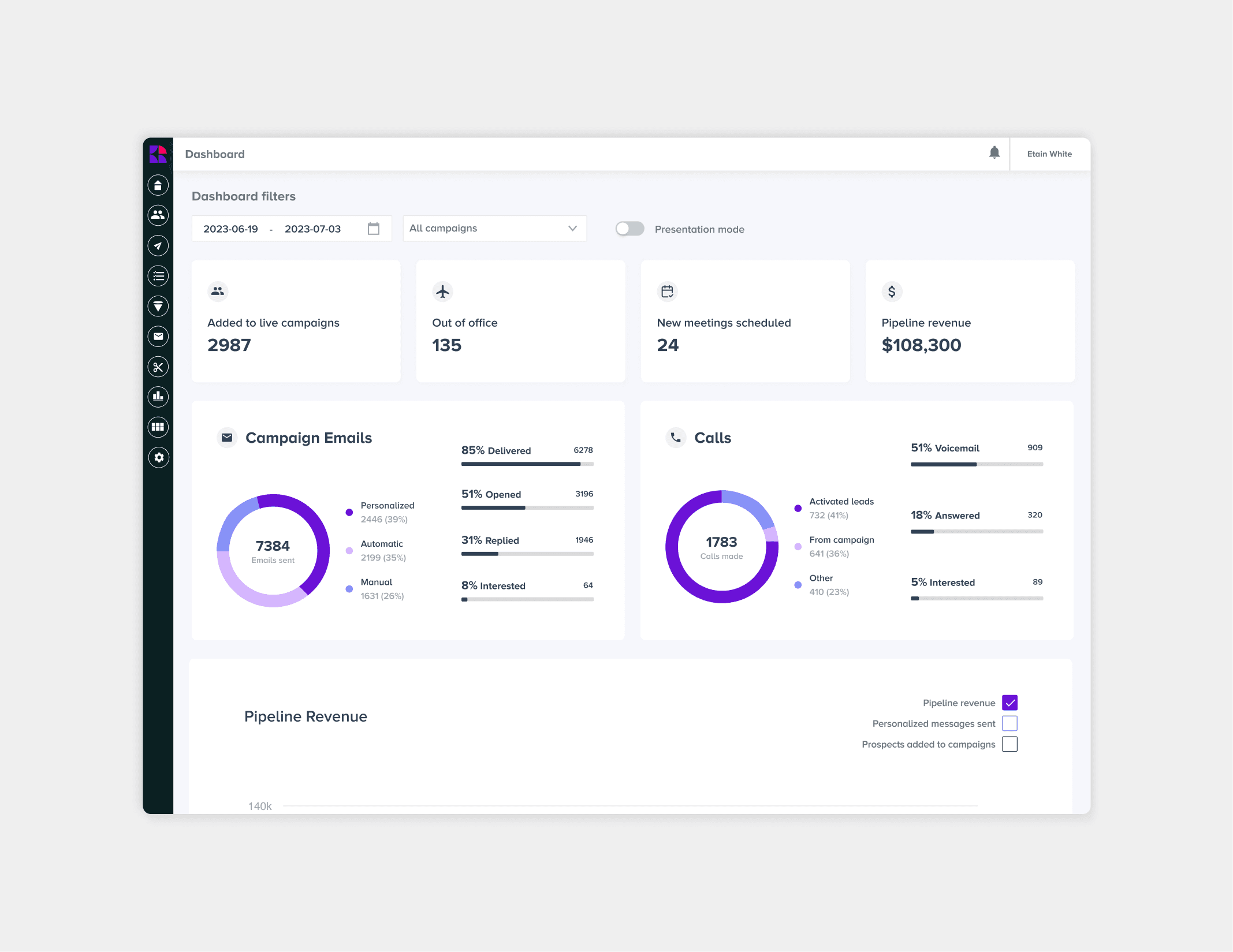Image resolution: width=1233 pixels, height=952 pixels.
Task: Uncheck the Pipeline revenue checkbox
Action: (x=1009, y=703)
